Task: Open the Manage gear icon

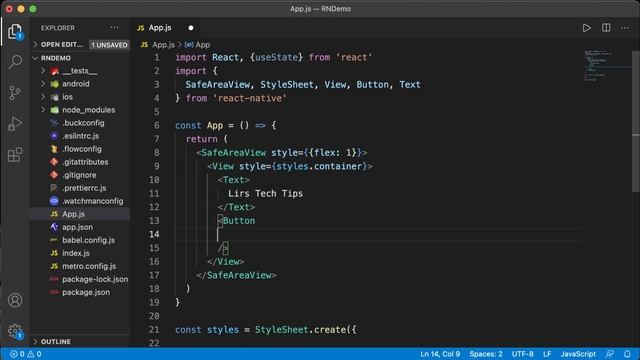Action: (15, 331)
